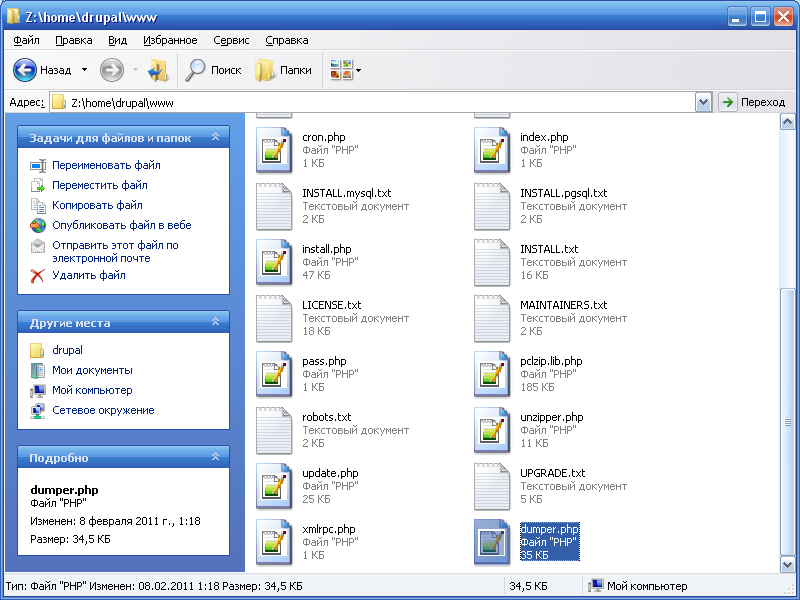Image resolution: width=800 pixels, height=600 pixels.
Task: Select the INSTALL.mysql.txt document icon
Action: tap(274, 206)
